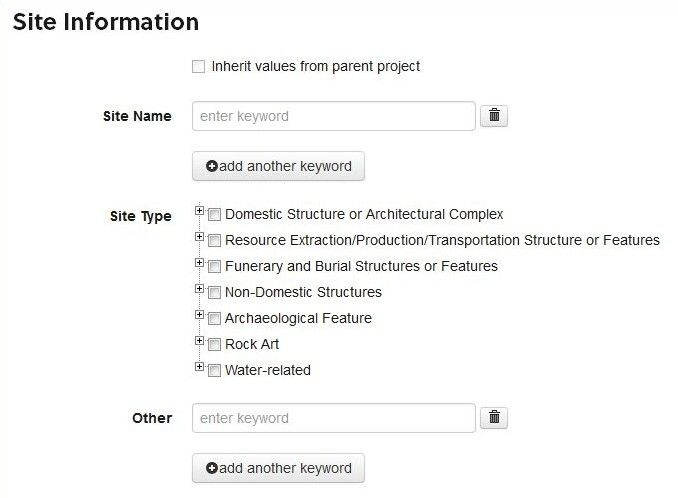
Task: Focus the Other keyword input field
Action: click(334, 418)
